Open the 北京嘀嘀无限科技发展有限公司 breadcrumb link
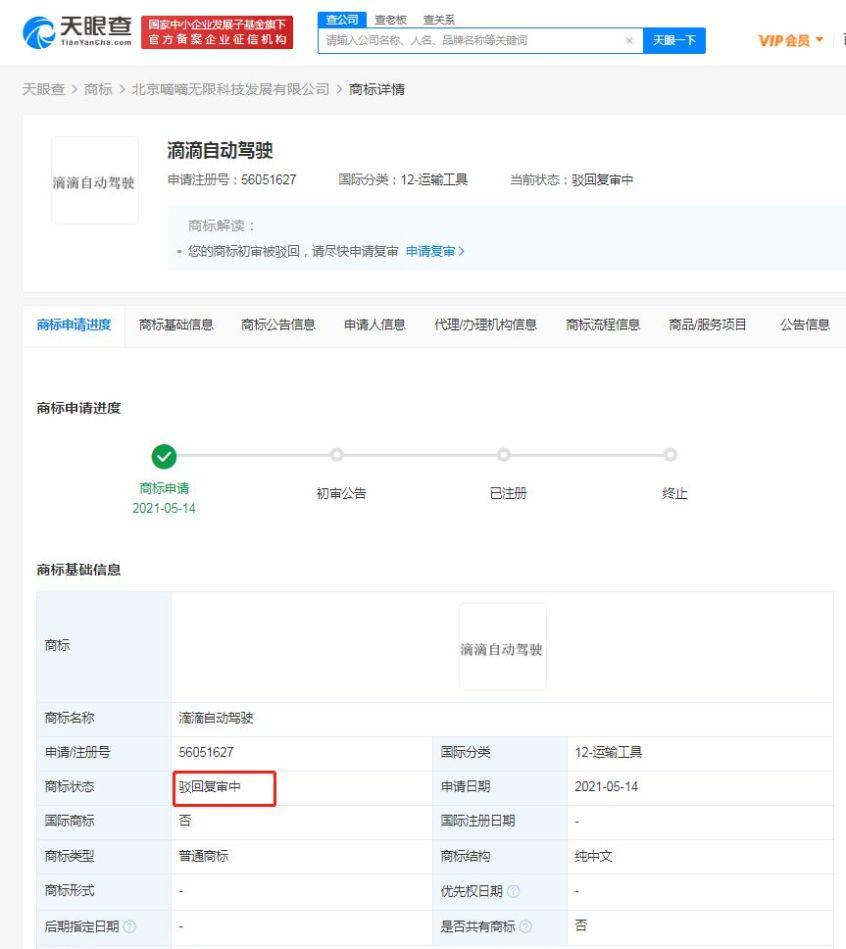846x949 pixels. click(231, 89)
